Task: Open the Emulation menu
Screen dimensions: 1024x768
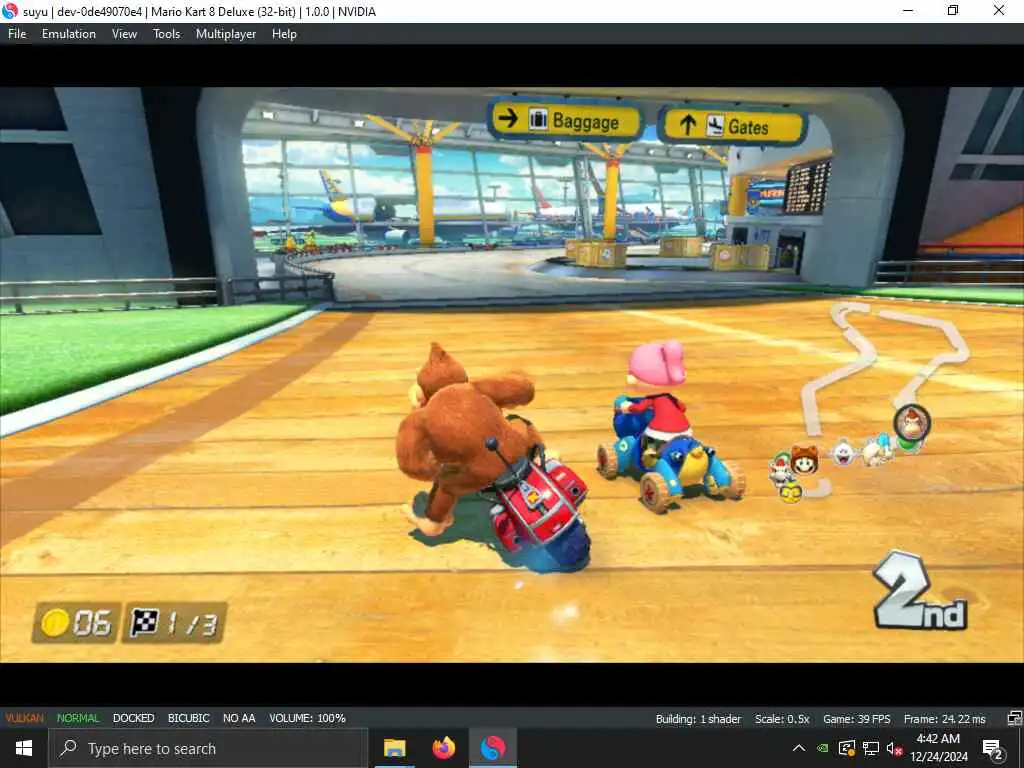Action: click(x=69, y=34)
